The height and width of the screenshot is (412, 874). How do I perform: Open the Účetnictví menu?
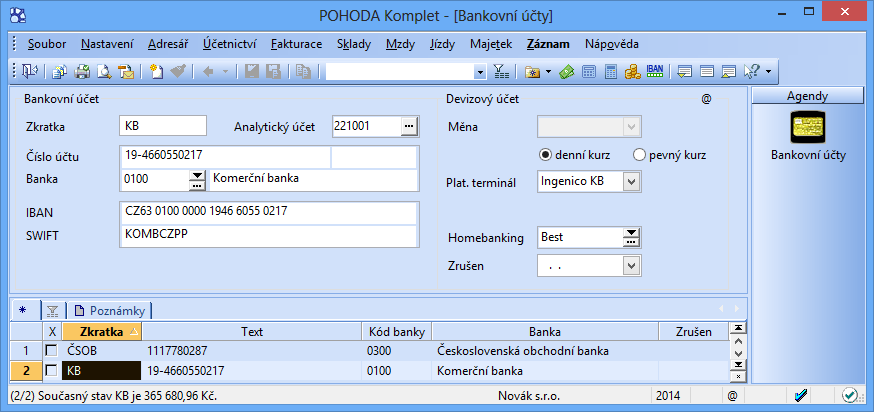click(x=229, y=44)
